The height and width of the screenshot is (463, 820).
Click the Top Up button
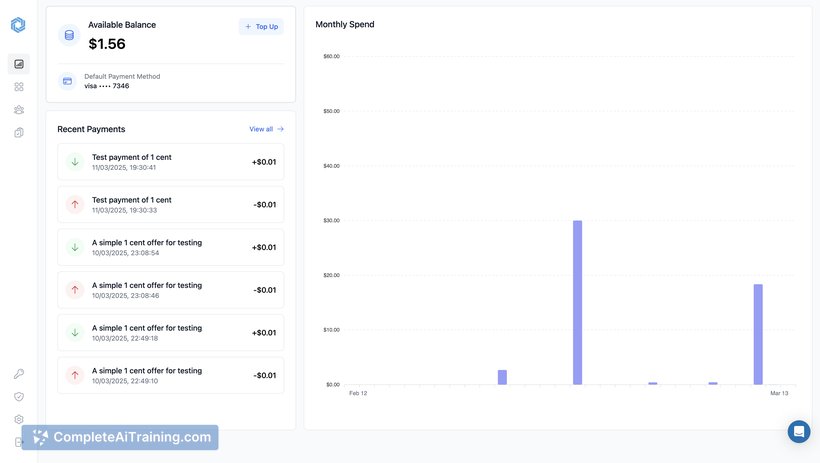(x=261, y=26)
